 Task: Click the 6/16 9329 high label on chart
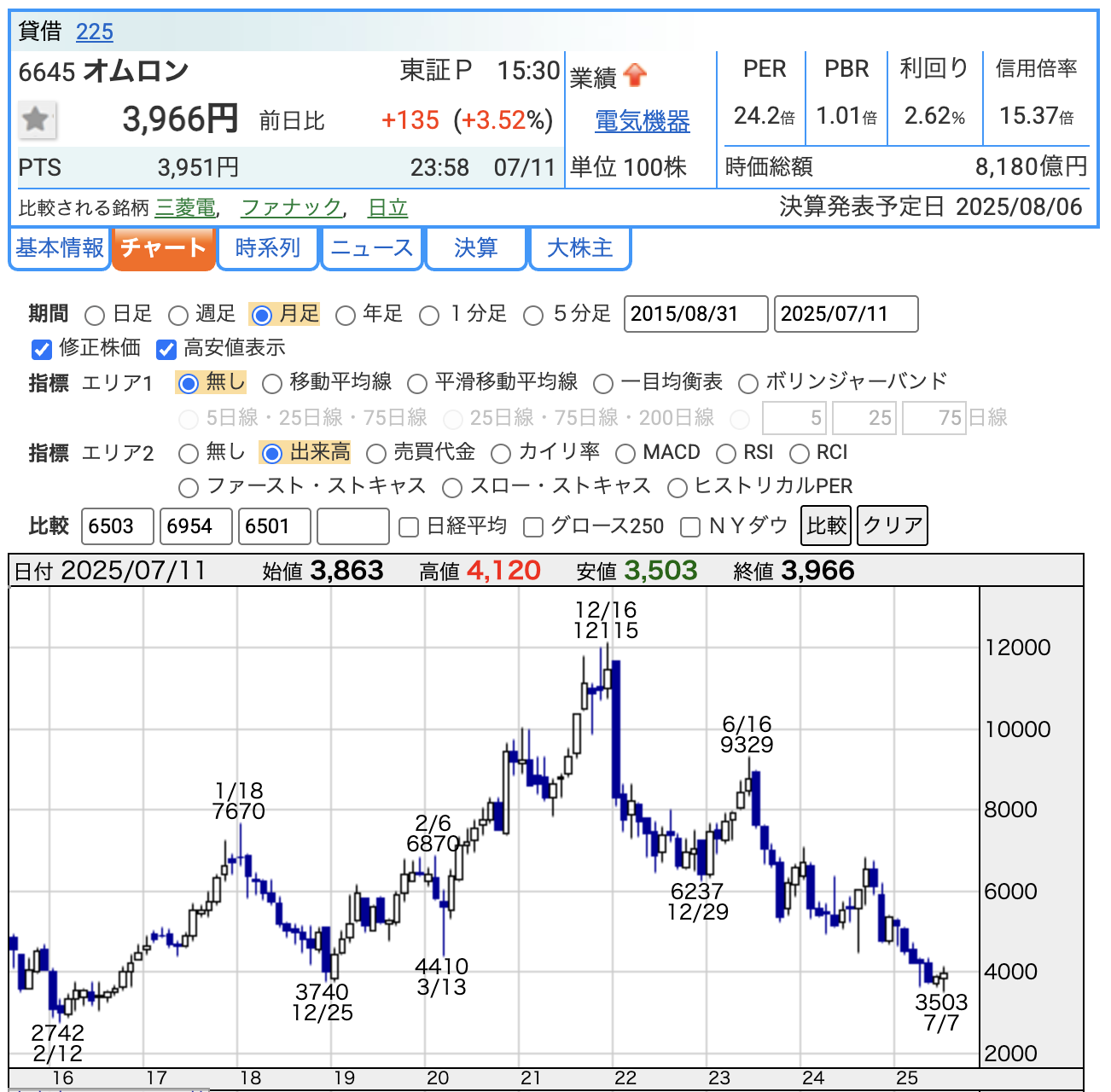pyautogui.click(x=747, y=735)
